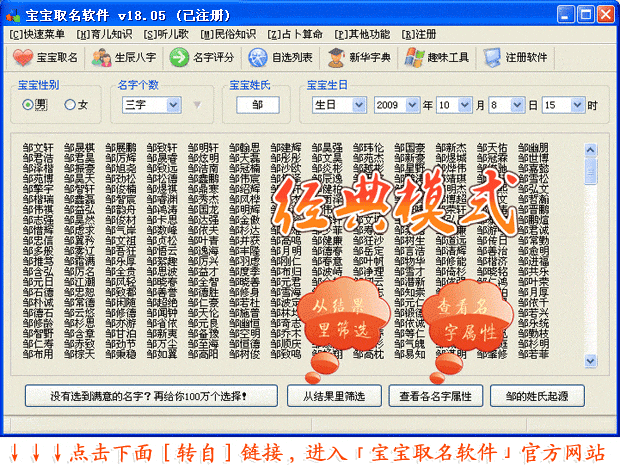Open the [R]注册 menu
Image resolution: width=620 pixels, height=471 pixels.
point(419,35)
